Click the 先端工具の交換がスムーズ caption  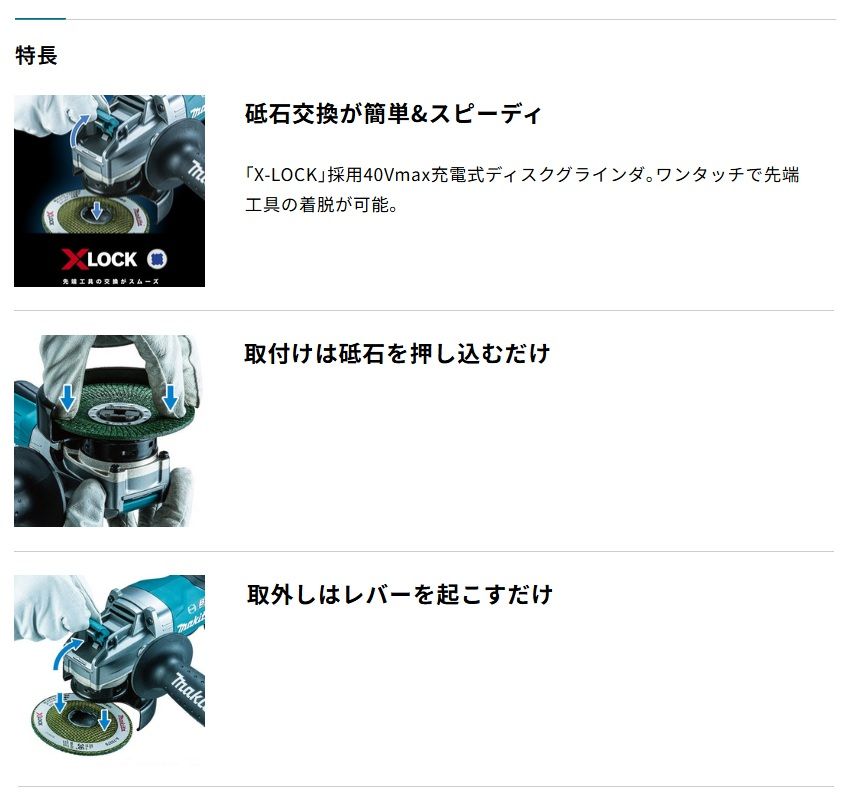point(111,281)
